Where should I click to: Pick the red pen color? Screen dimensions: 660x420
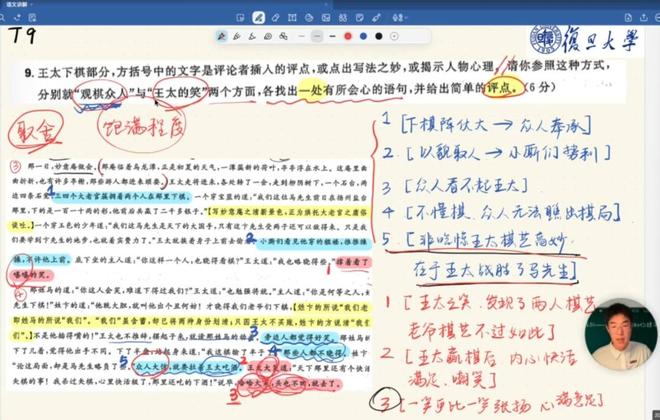[x=348, y=36]
